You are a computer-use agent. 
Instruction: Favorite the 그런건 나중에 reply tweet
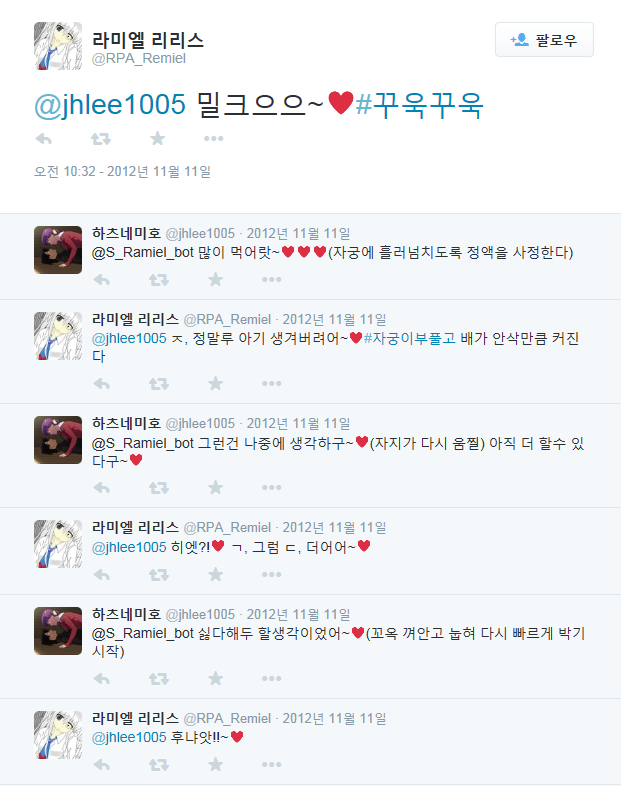point(216,487)
